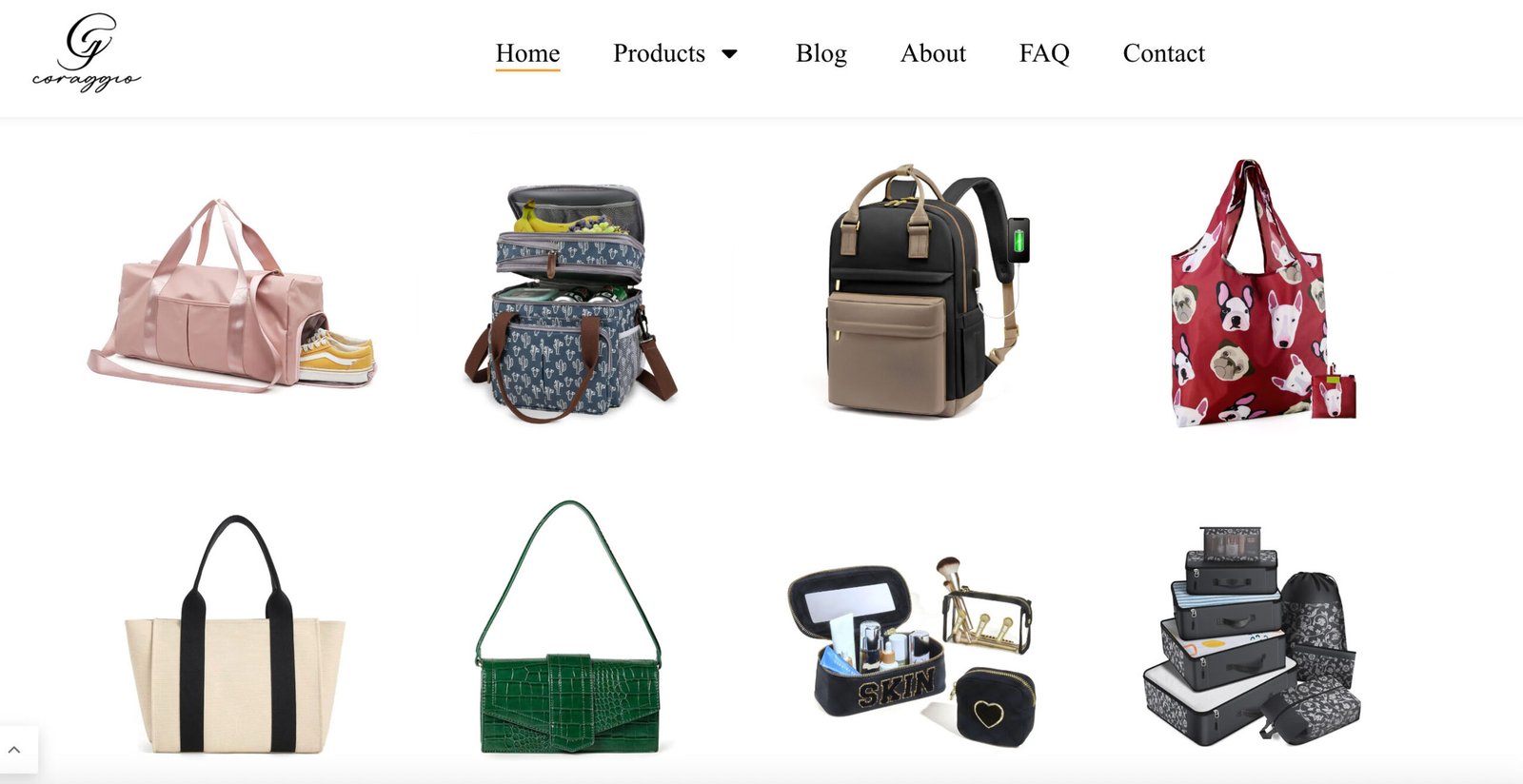
Task: Select the pink gym duffel bag
Action: pyautogui.click(x=232, y=295)
